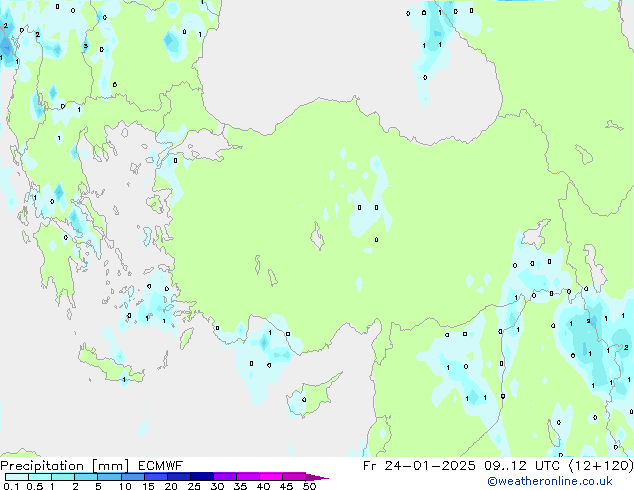
Task: Click the legend scale value "10"
Action: [x=125, y=486]
